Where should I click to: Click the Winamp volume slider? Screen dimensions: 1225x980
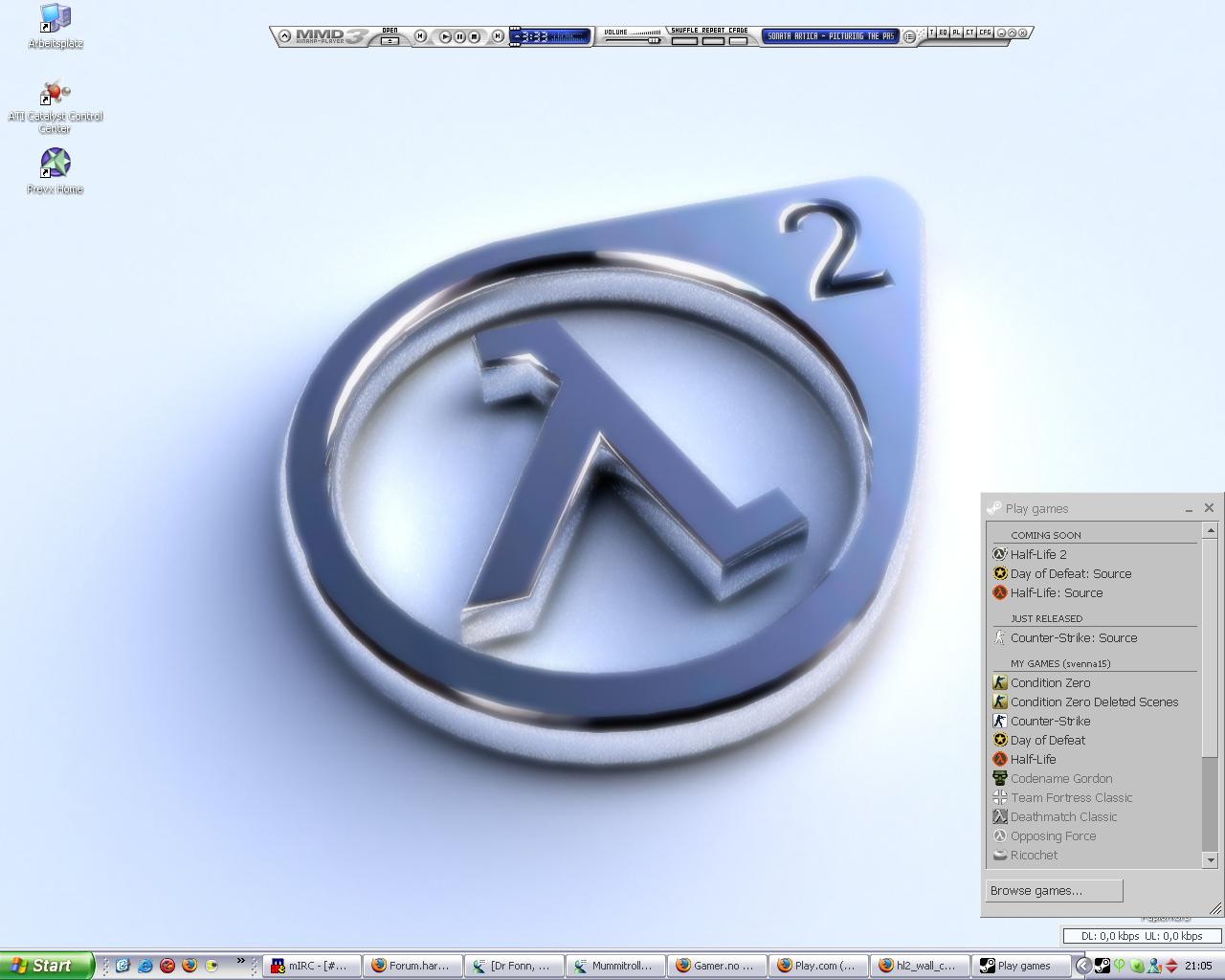[633, 40]
